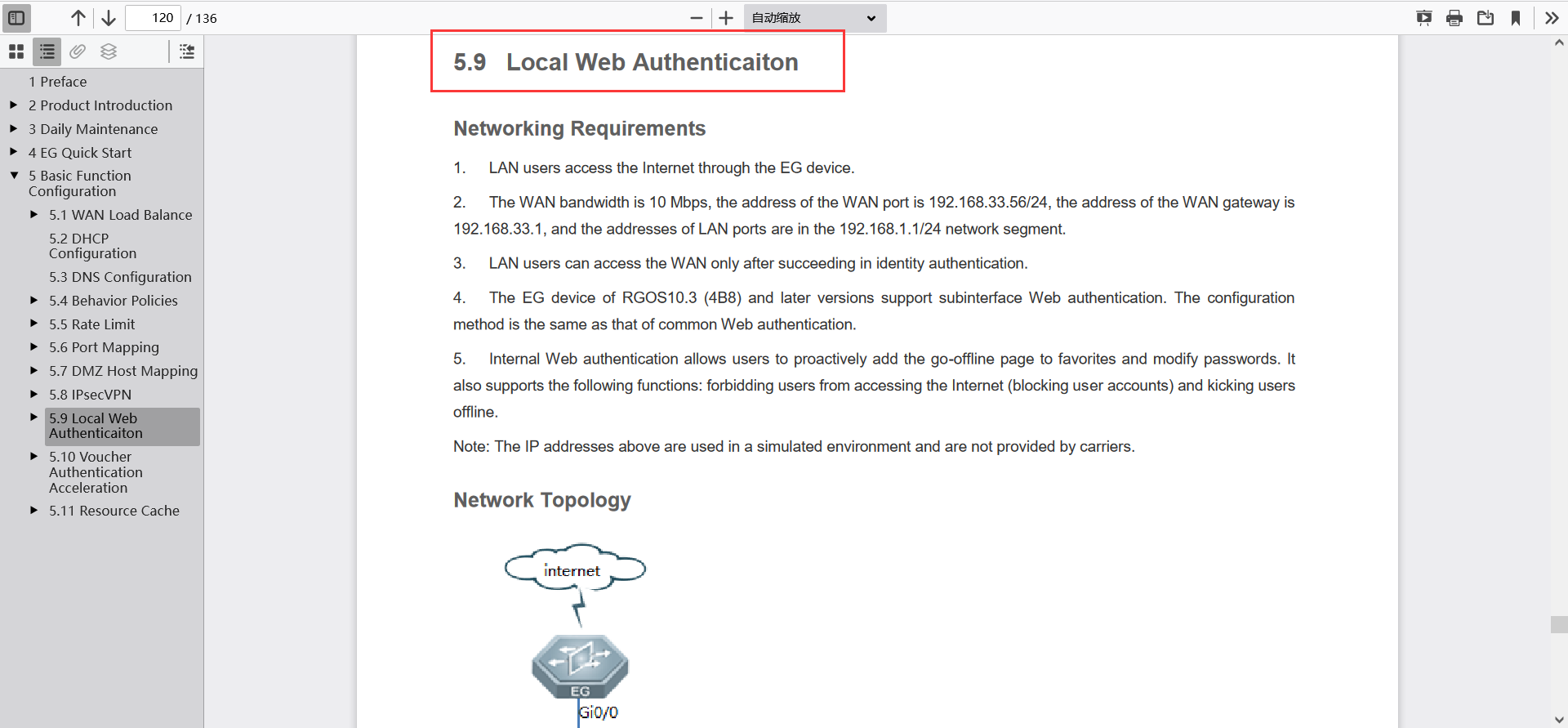Open 5 Basic Function Configuration link
This screenshot has height=728, width=1568.
[80, 183]
